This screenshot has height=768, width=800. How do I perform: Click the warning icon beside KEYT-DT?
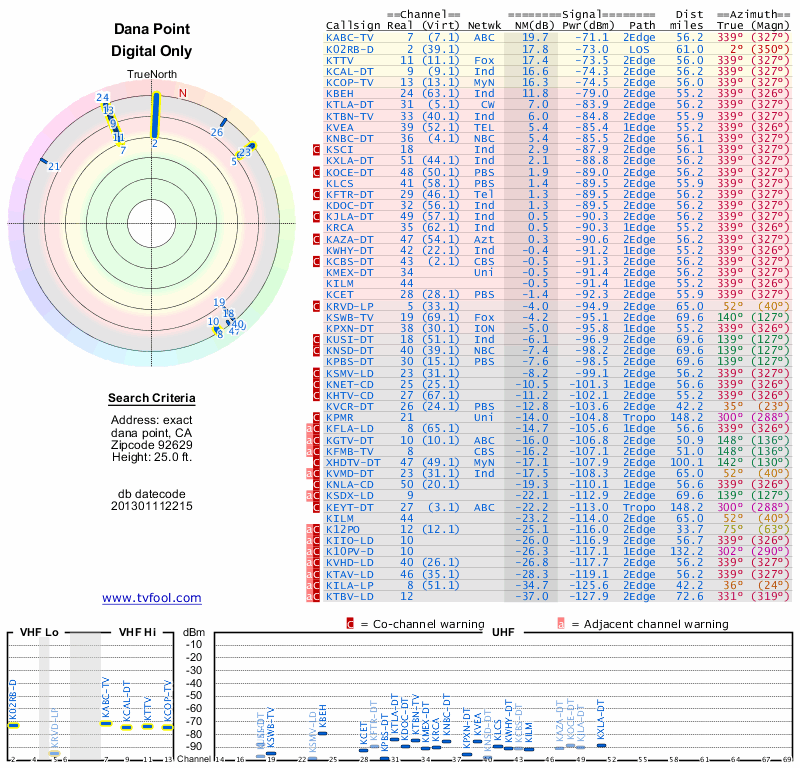[316, 507]
